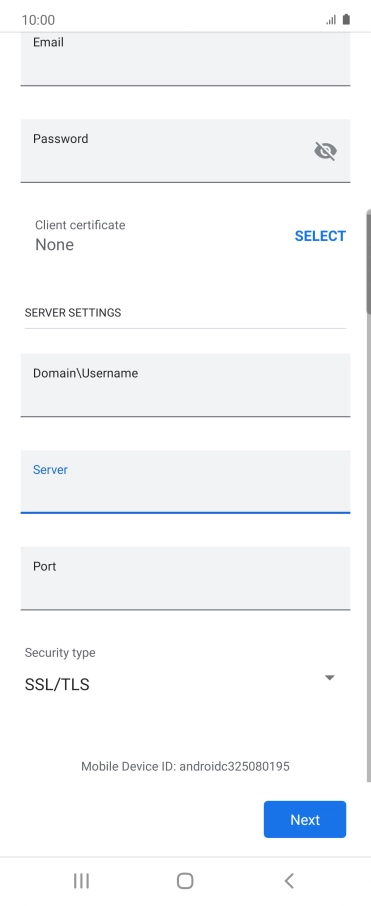Image resolution: width=371 pixels, height=906 pixels.
Task: Click the Server input field
Action: pos(186,481)
